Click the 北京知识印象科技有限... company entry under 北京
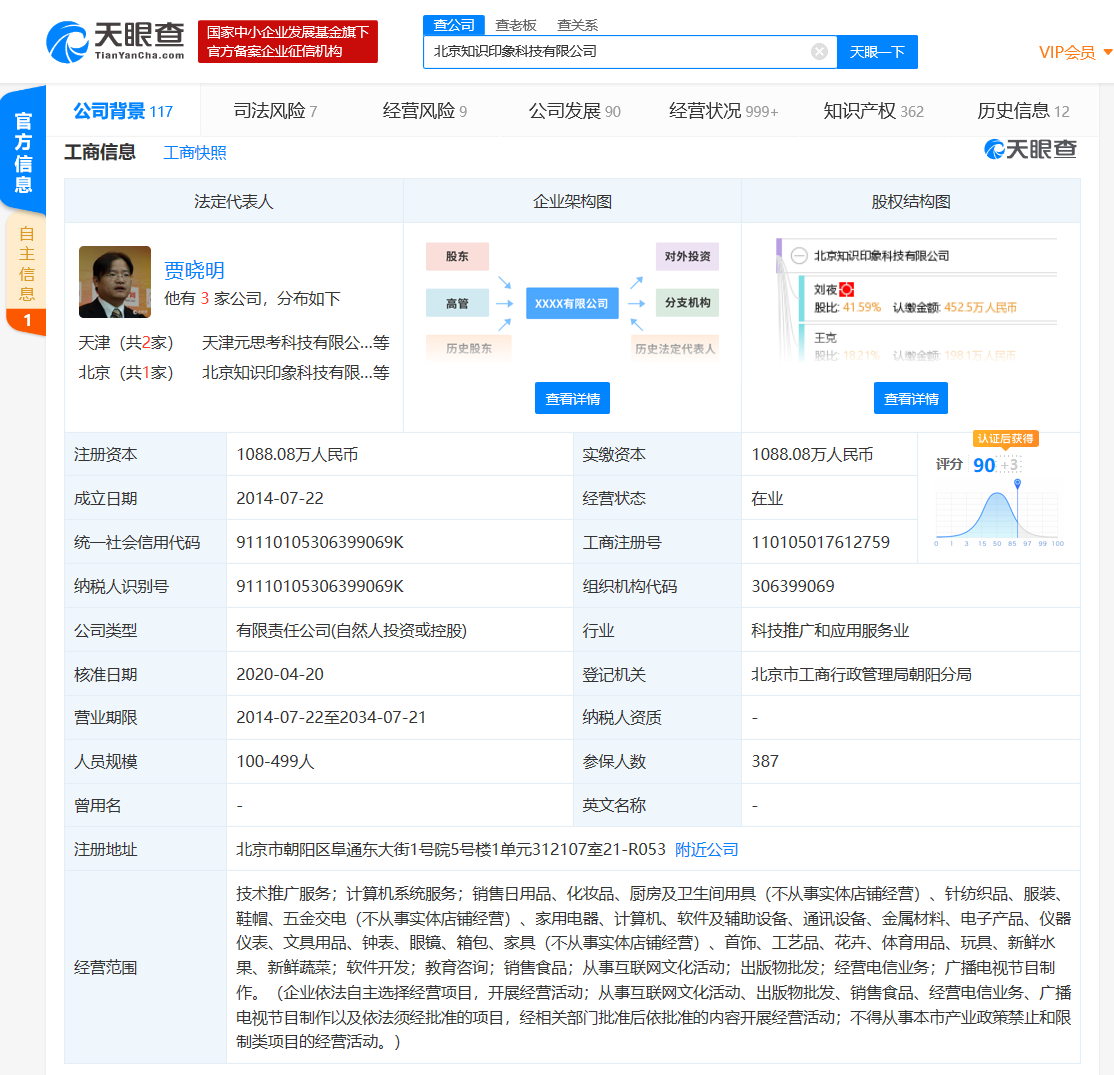This screenshot has height=1075, width=1114. pos(296,373)
